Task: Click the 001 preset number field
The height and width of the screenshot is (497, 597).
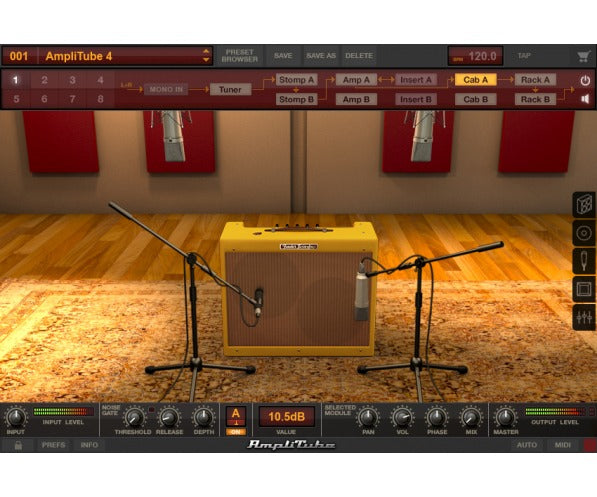Action: click(x=19, y=56)
